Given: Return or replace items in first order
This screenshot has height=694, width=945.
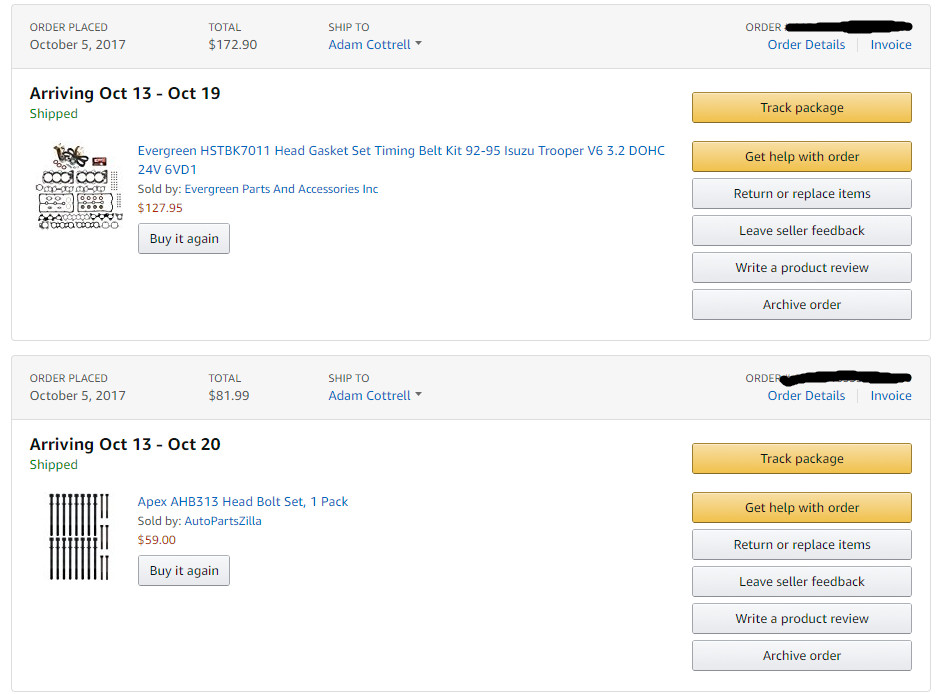Looking at the screenshot, I should 802,194.
